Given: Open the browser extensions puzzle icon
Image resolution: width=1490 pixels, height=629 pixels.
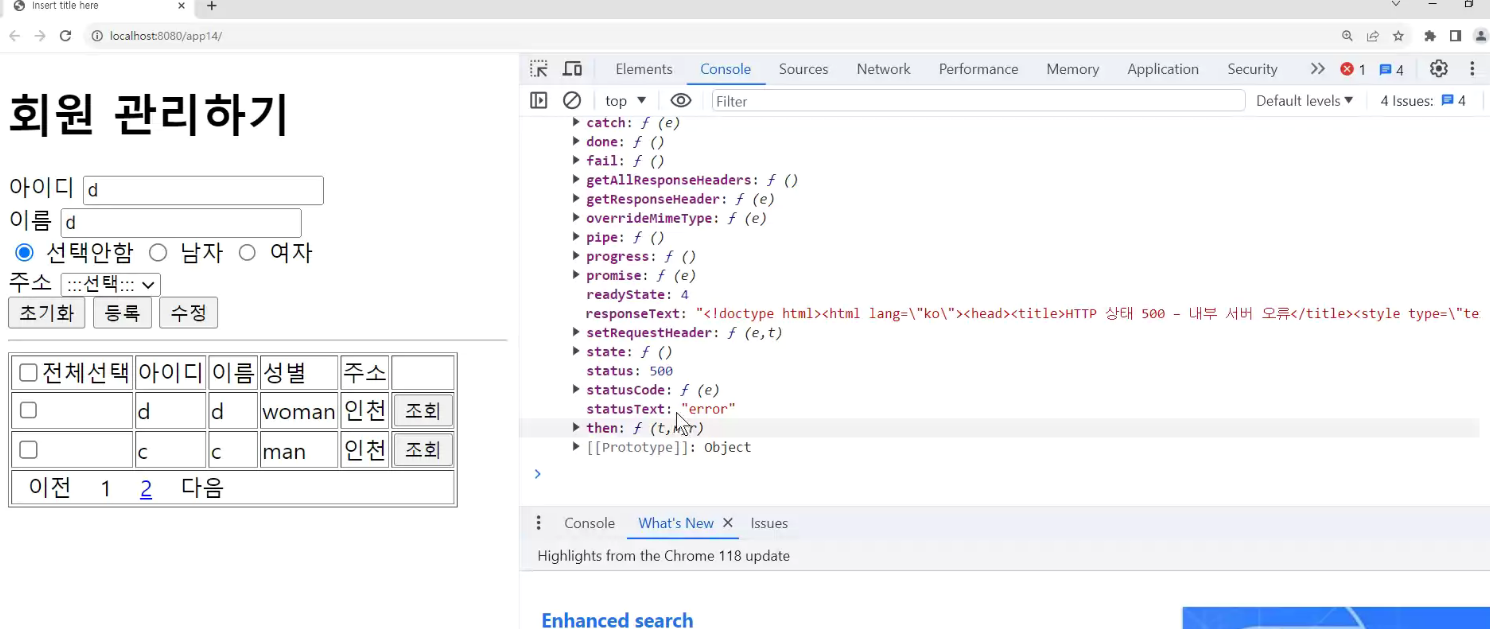Looking at the screenshot, I should click(x=1430, y=36).
